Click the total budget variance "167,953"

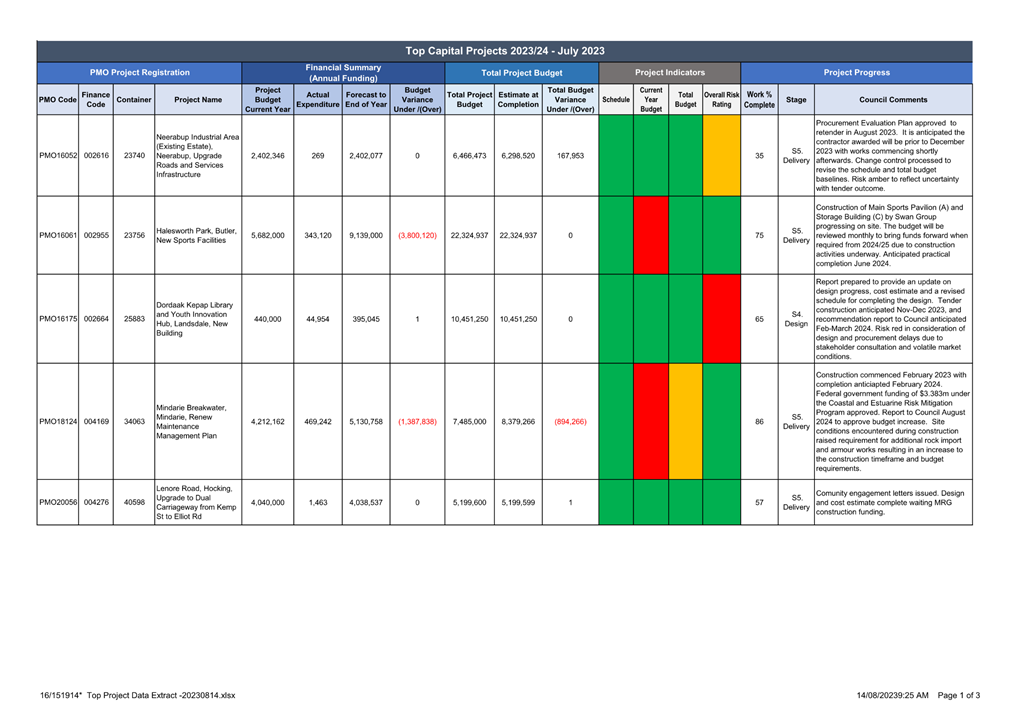tap(570, 156)
